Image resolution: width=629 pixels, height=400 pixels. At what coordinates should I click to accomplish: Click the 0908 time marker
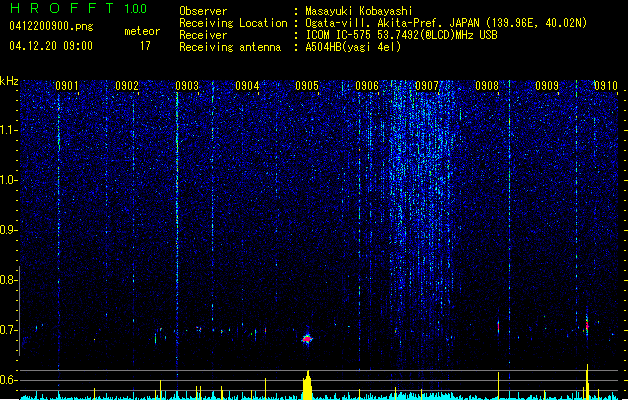487,86
